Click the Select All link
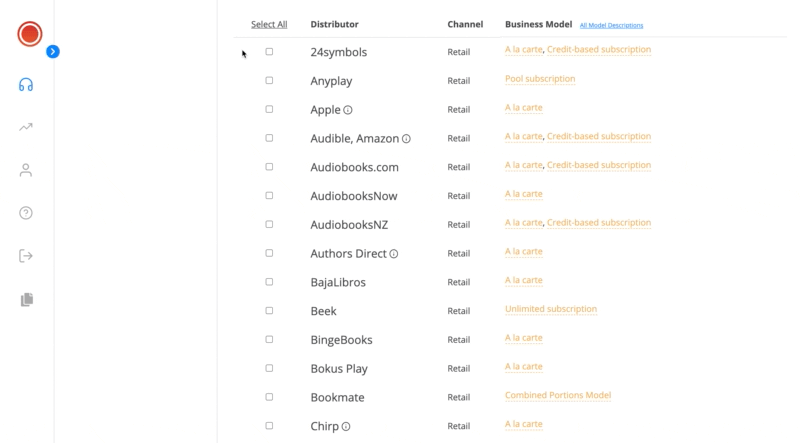The image size is (800, 443). tap(269, 24)
